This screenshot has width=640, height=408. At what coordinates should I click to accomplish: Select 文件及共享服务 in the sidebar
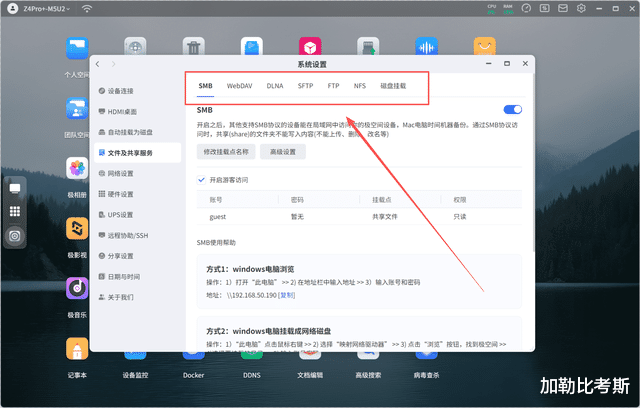click(138, 153)
